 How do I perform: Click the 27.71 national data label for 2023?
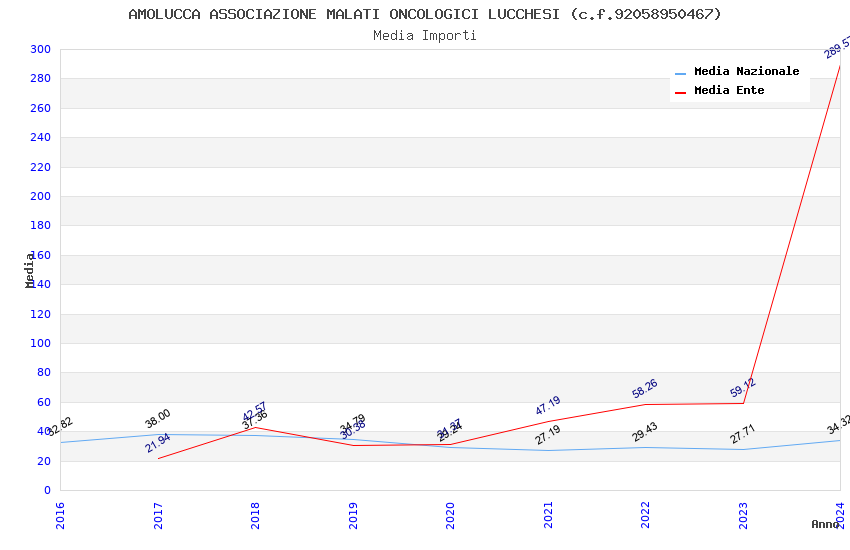[743, 433]
